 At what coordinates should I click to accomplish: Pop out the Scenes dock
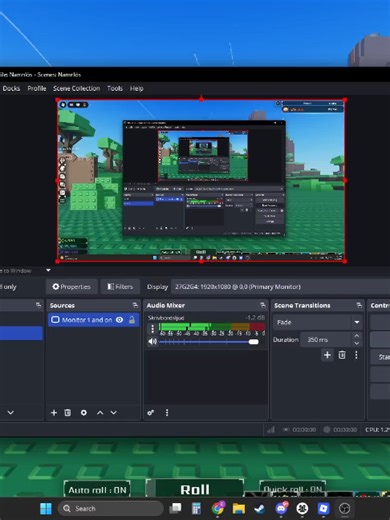coord(38,305)
